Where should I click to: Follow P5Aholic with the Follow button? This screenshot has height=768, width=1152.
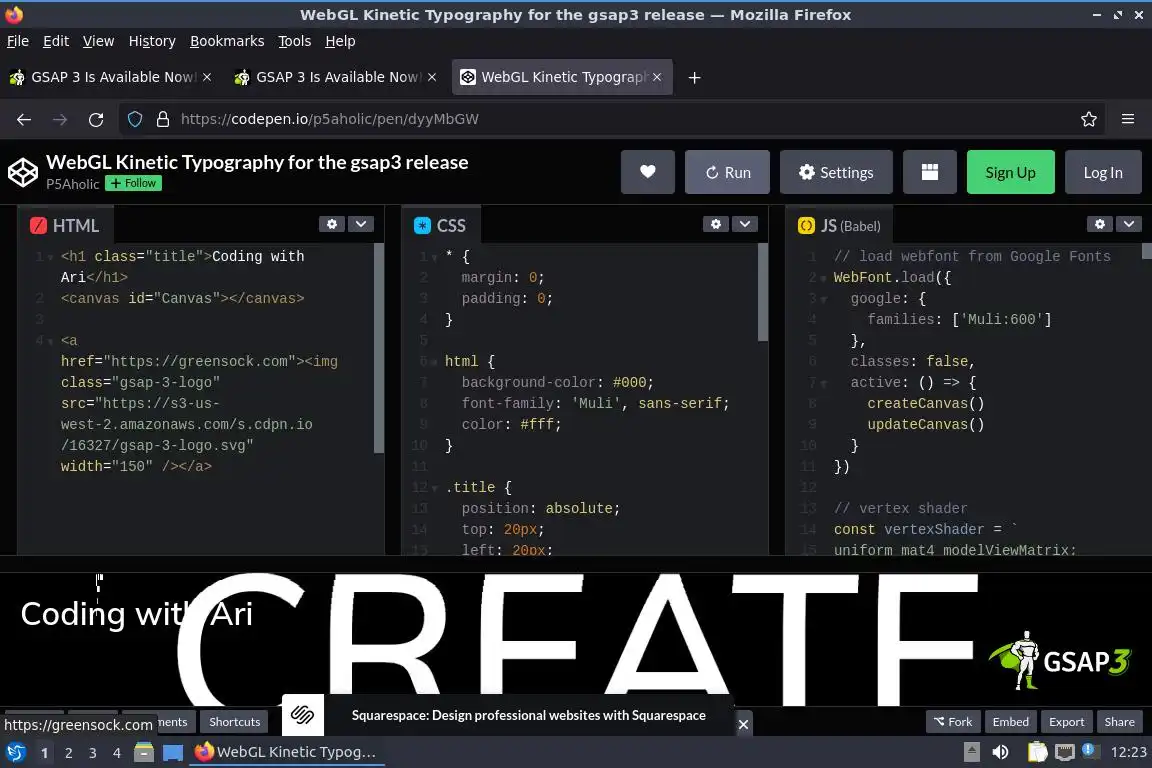[x=133, y=183]
